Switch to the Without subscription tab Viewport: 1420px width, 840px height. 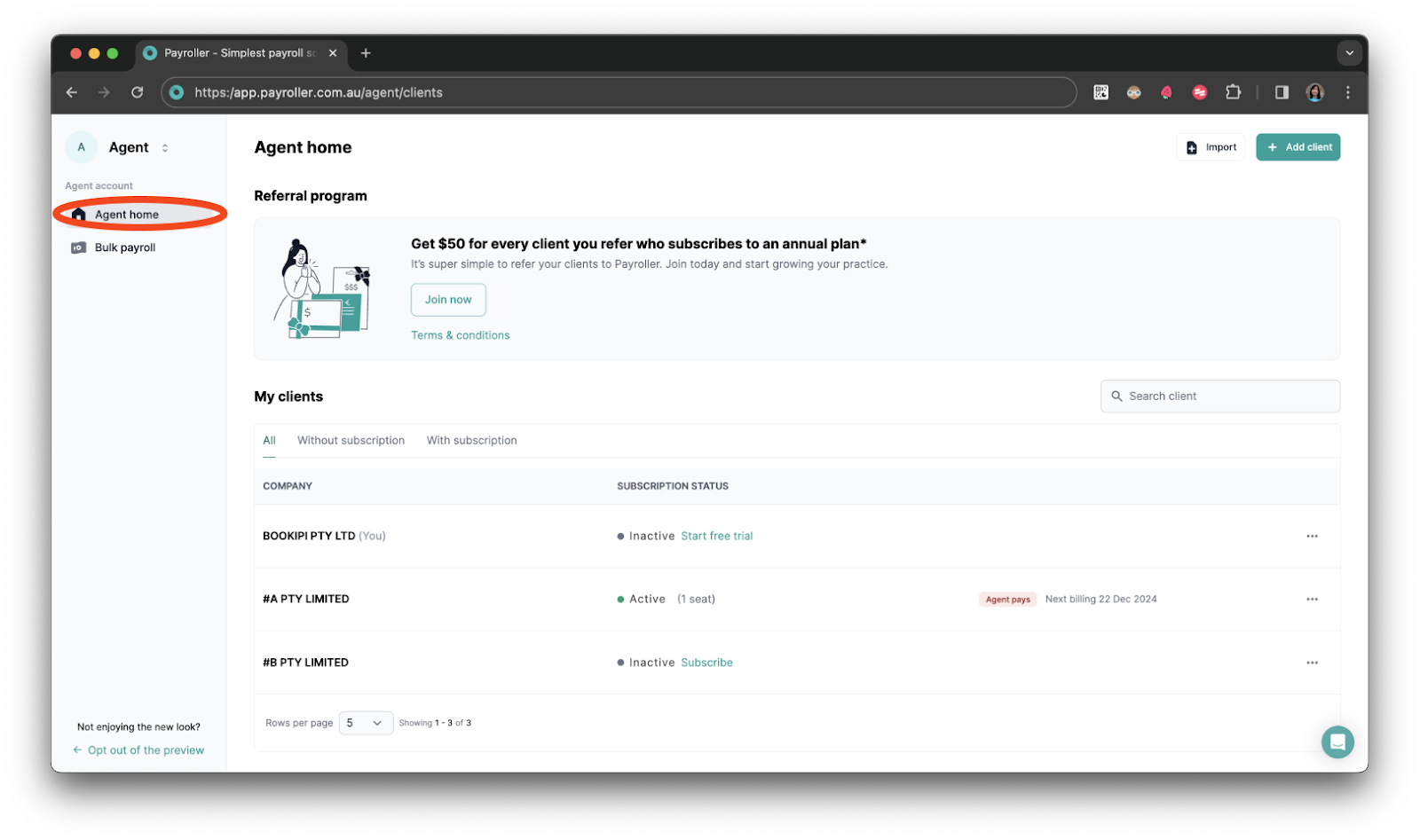(x=351, y=441)
